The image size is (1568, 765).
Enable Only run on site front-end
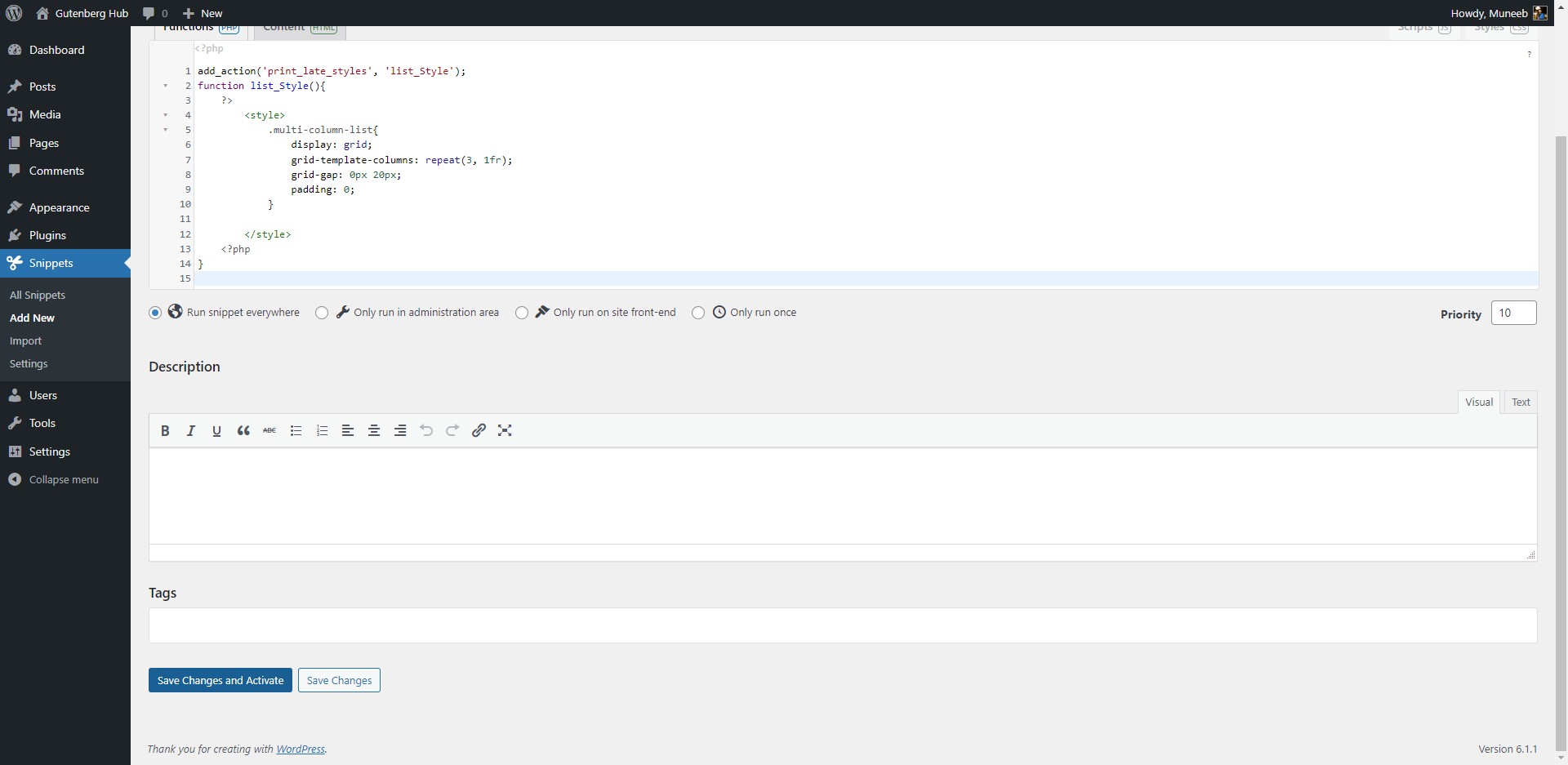tap(522, 313)
